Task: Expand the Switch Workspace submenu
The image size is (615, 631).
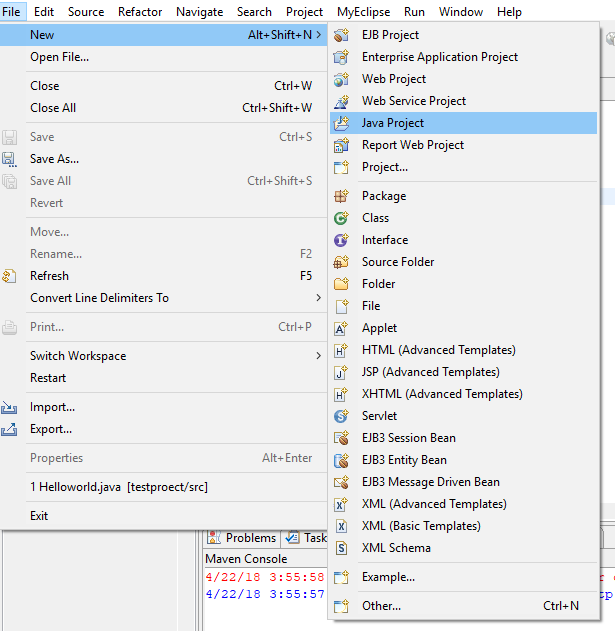Action: click(319, 356)
